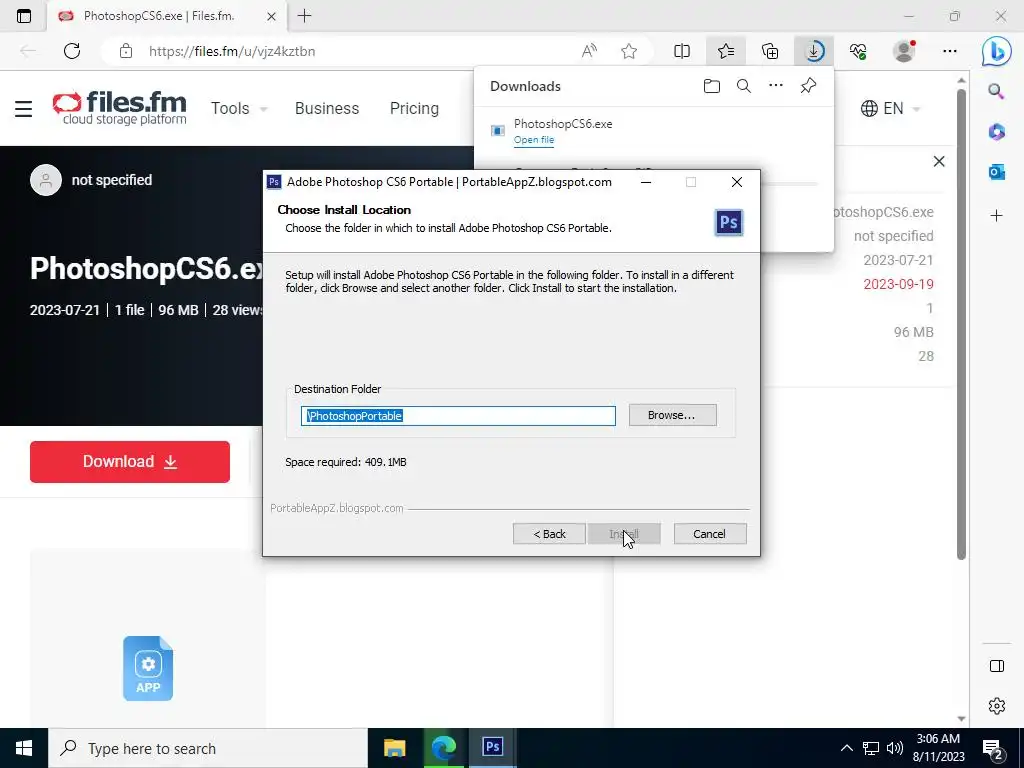Click the Open file link
Viewport: 1024px width, 768px height.
[534, 140]
